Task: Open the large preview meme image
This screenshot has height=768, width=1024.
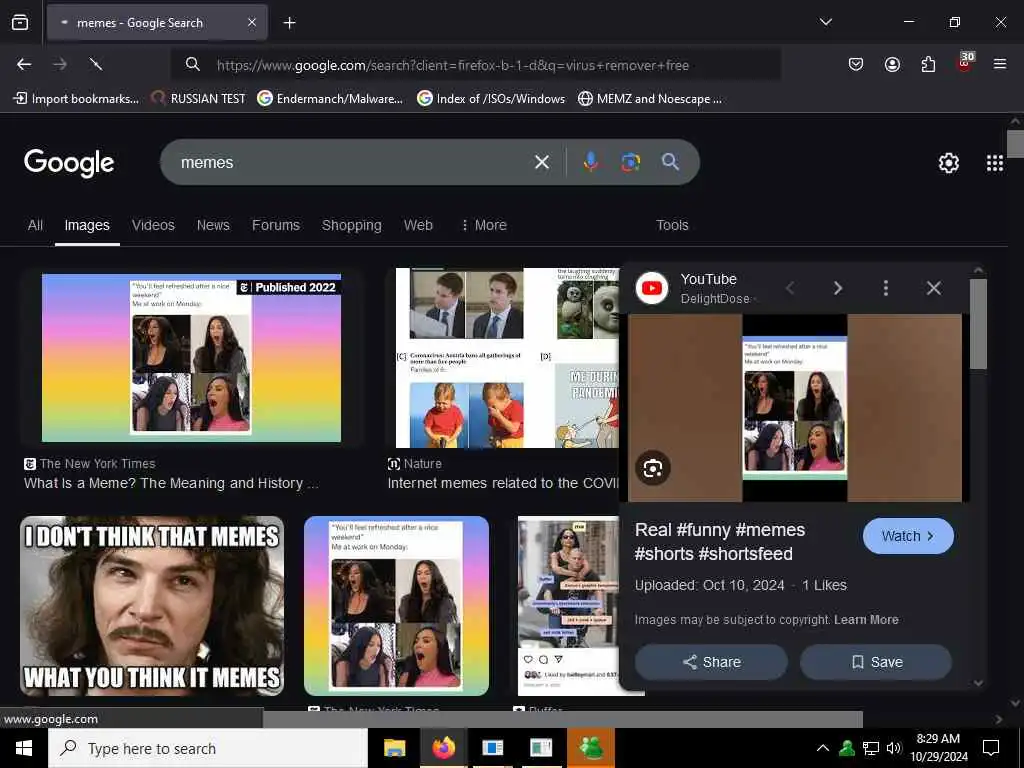Action: tap(795, 408)
